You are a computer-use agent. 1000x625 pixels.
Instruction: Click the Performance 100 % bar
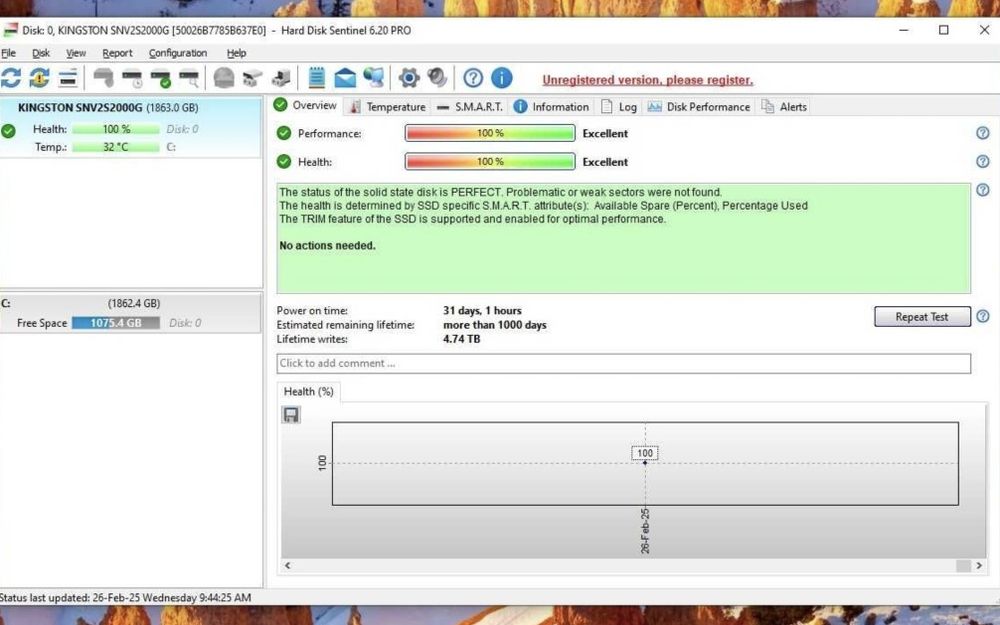point(490,133)
